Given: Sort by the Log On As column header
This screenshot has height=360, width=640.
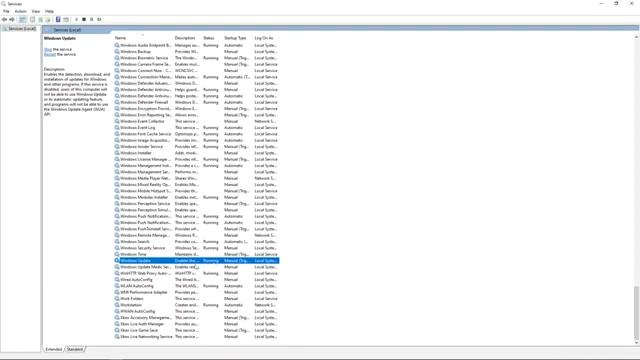Looking at the screenshot, I should [266, 38].
